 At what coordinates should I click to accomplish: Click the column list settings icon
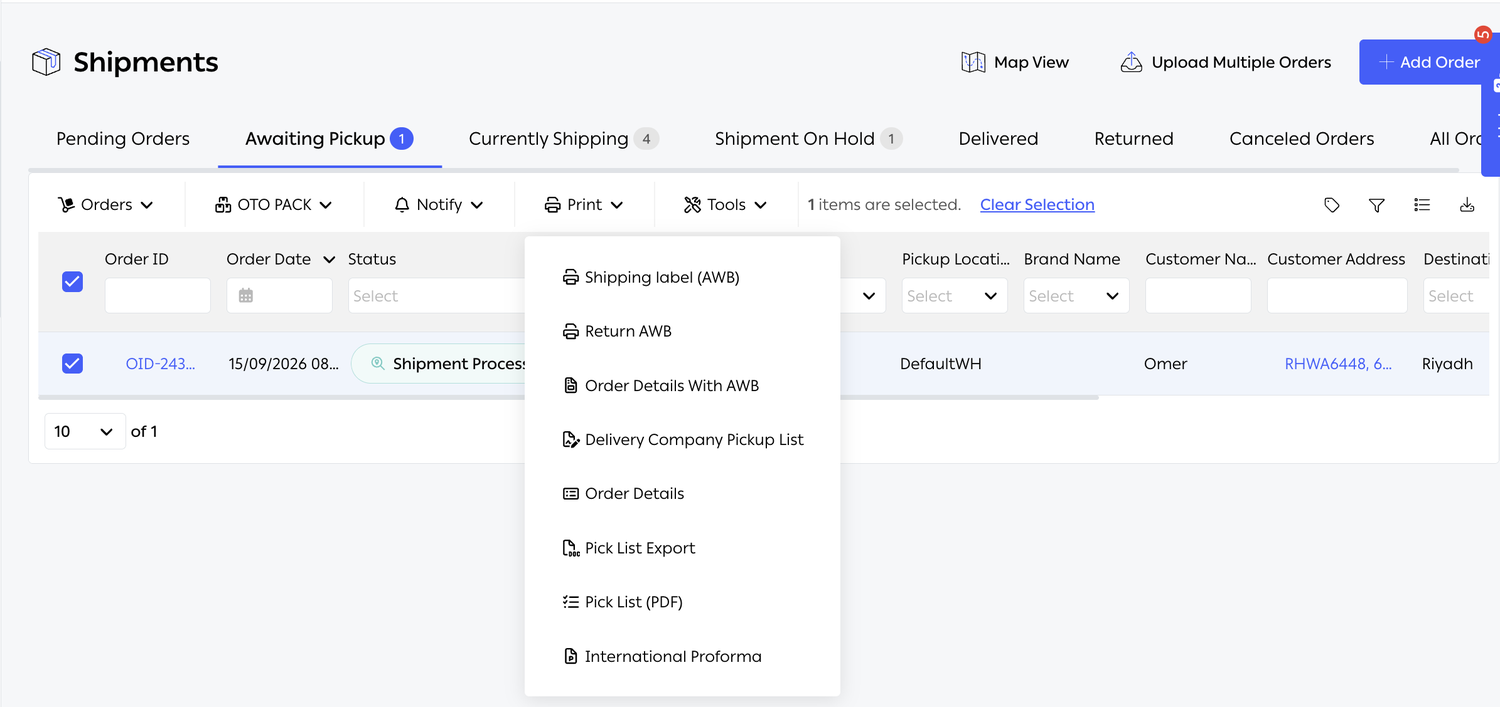(x=1422, y=205)
